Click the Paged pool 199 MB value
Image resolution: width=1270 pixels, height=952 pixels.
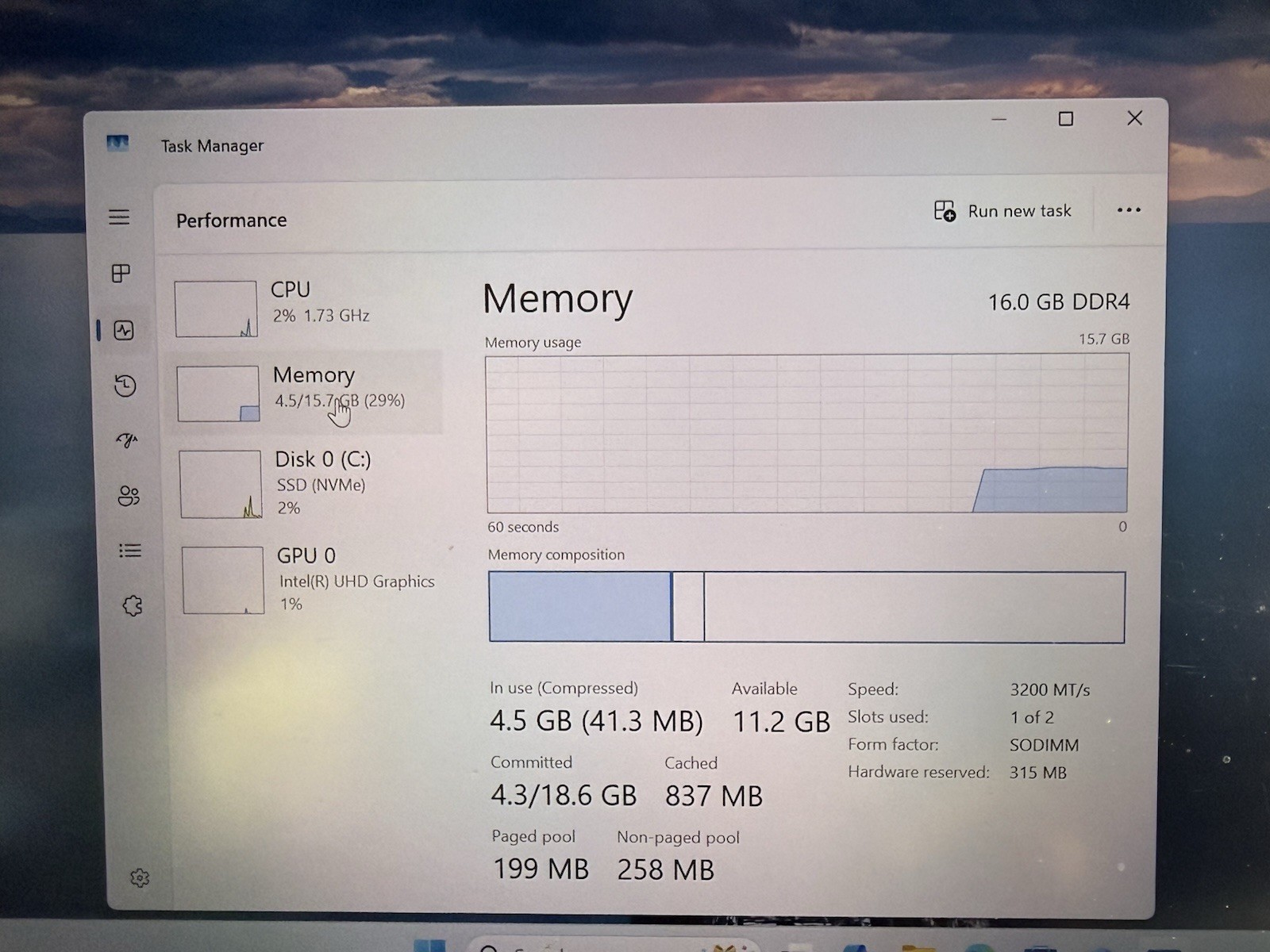pos(541,869)
